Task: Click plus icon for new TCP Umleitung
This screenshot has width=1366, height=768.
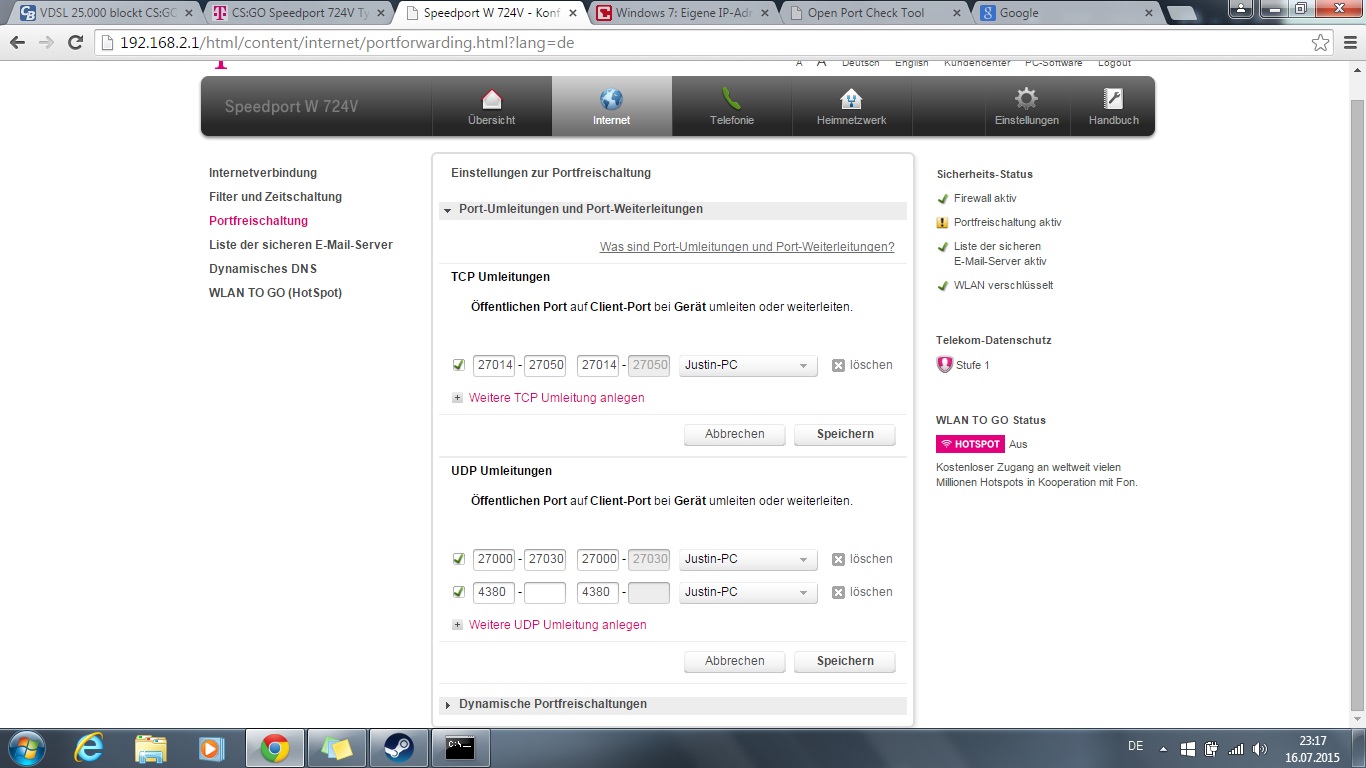Action: [x=458, y=398]
